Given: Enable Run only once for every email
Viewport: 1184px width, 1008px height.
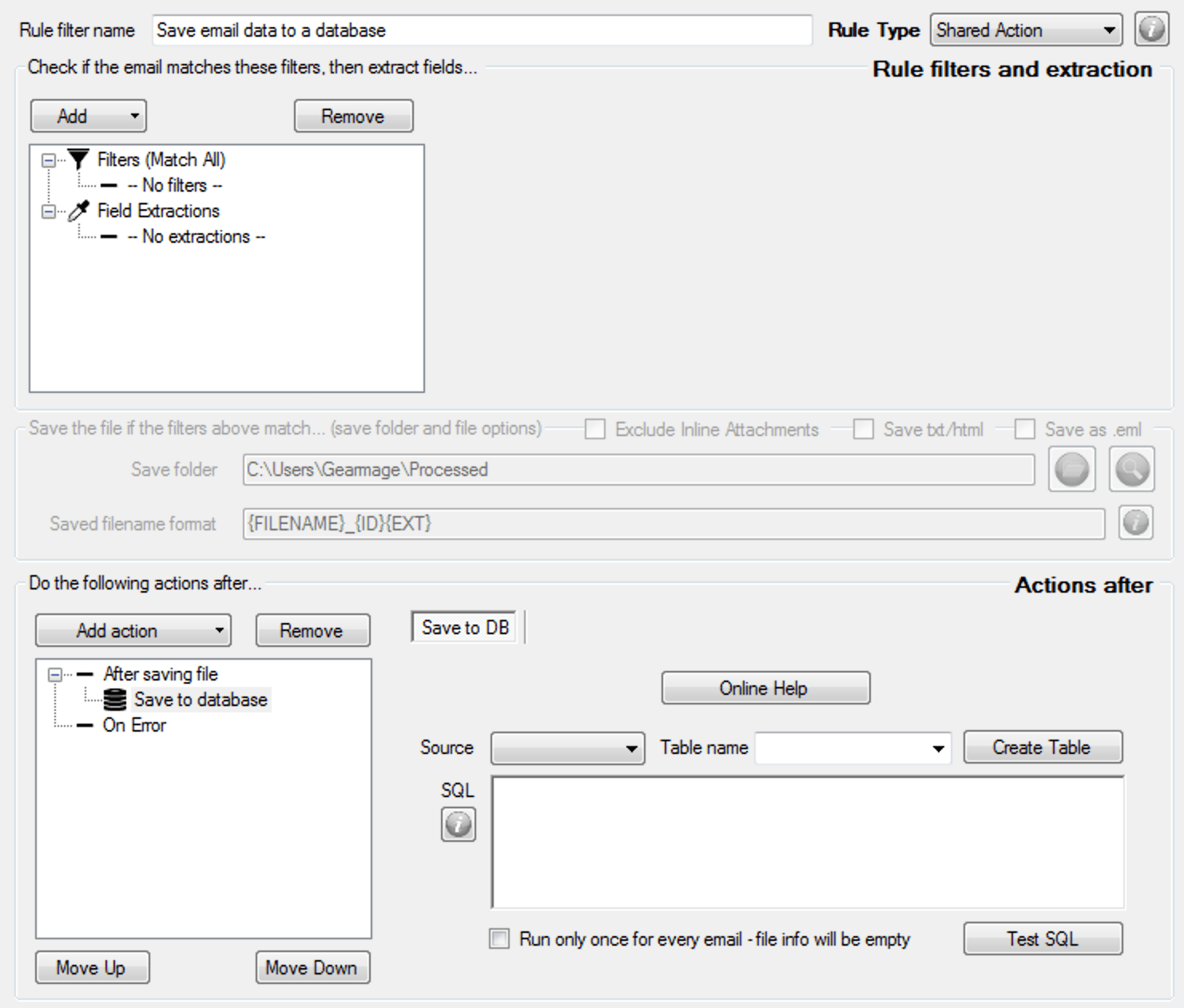Looking at the screenshot, I should tap(499, 939).
